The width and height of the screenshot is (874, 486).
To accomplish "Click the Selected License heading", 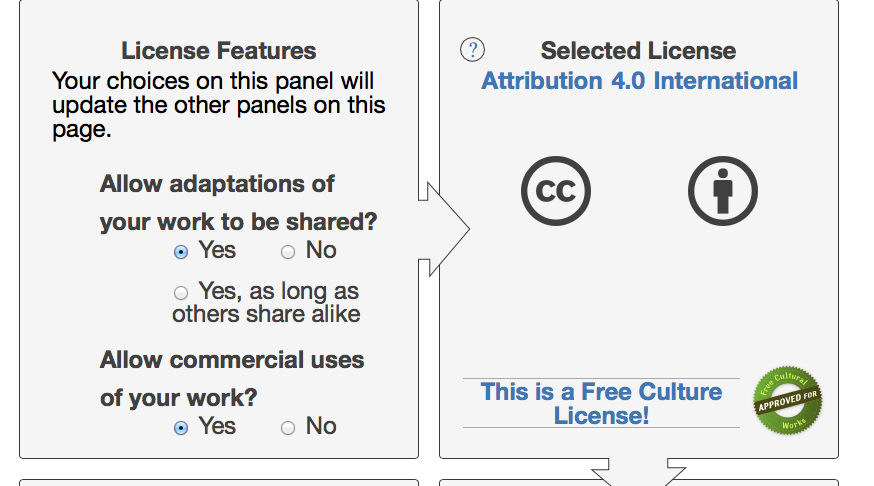I will pyautogui.click(x=638, y=51).
